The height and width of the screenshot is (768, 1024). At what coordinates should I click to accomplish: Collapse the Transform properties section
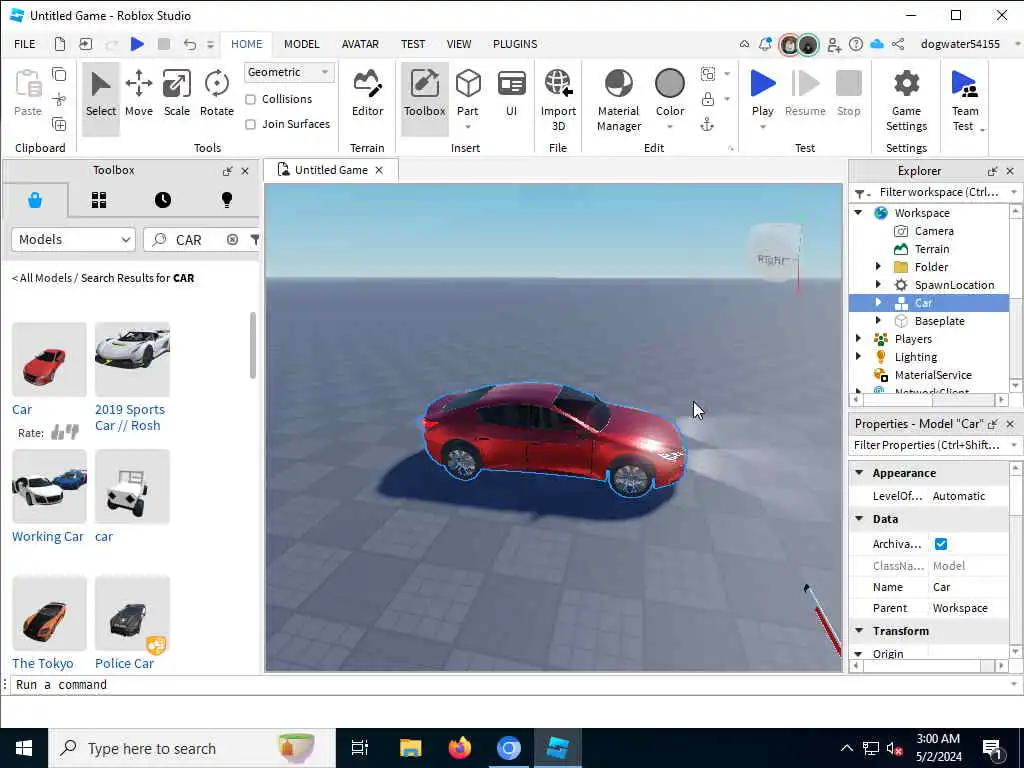pos(859,631)
